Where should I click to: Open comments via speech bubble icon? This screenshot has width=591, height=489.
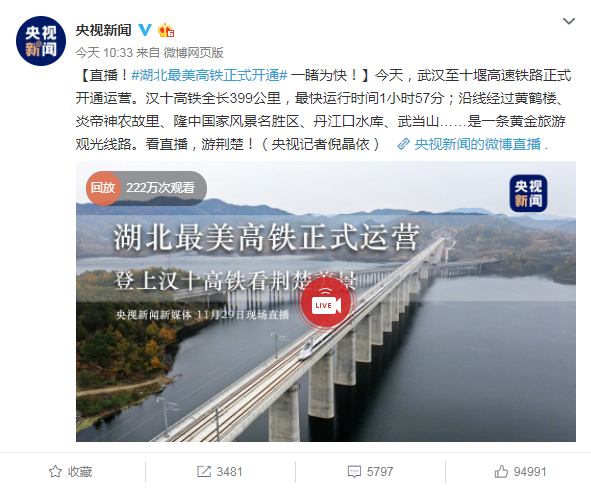click(354, 472)
